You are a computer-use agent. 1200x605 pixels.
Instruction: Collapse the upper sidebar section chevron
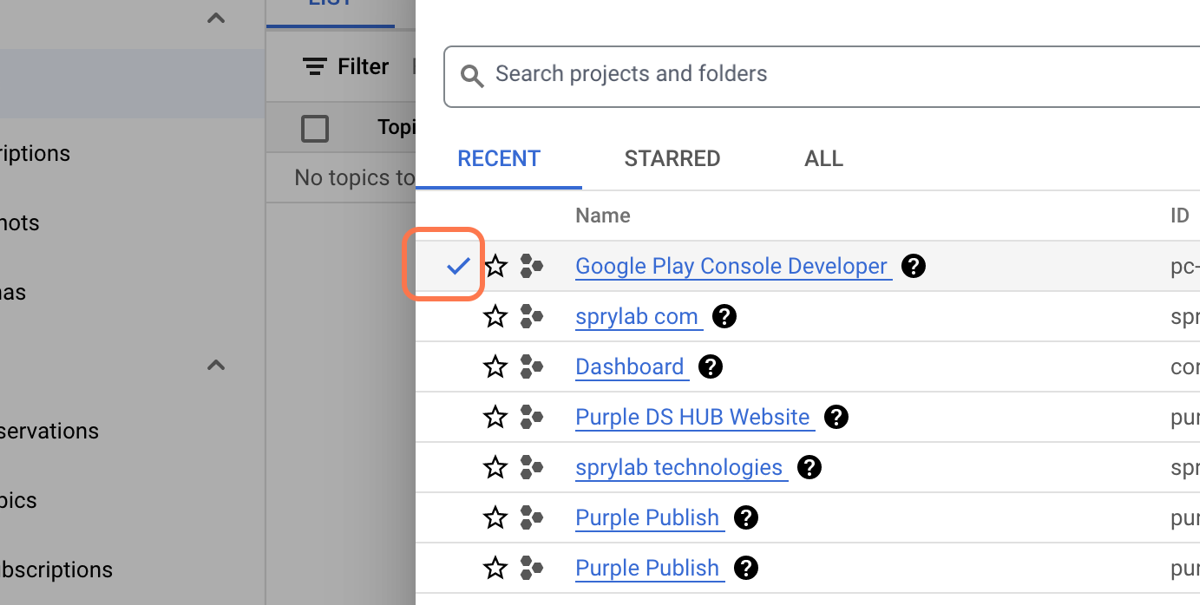pyautogui.click(x=216, y=18)
